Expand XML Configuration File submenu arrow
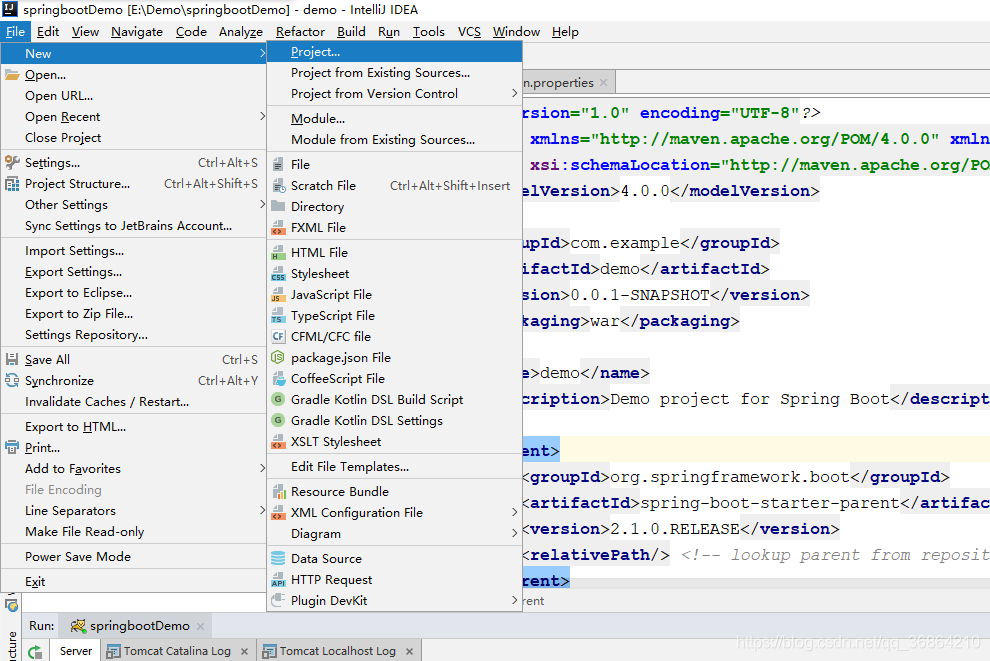Screen dimensions: 990x661 pyautogui.click(x=514, y=512)
